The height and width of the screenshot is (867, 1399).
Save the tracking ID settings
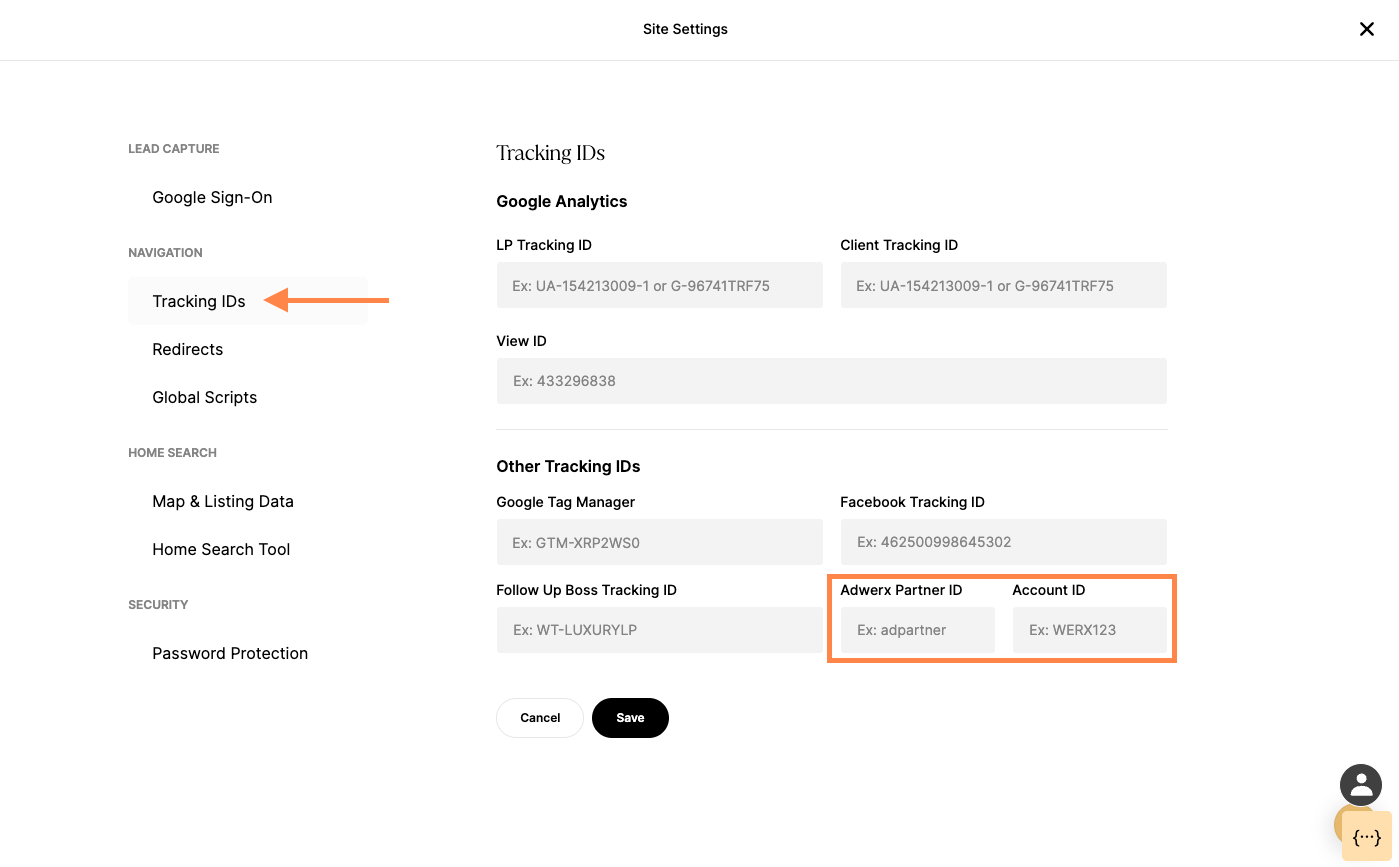[630, 718]
